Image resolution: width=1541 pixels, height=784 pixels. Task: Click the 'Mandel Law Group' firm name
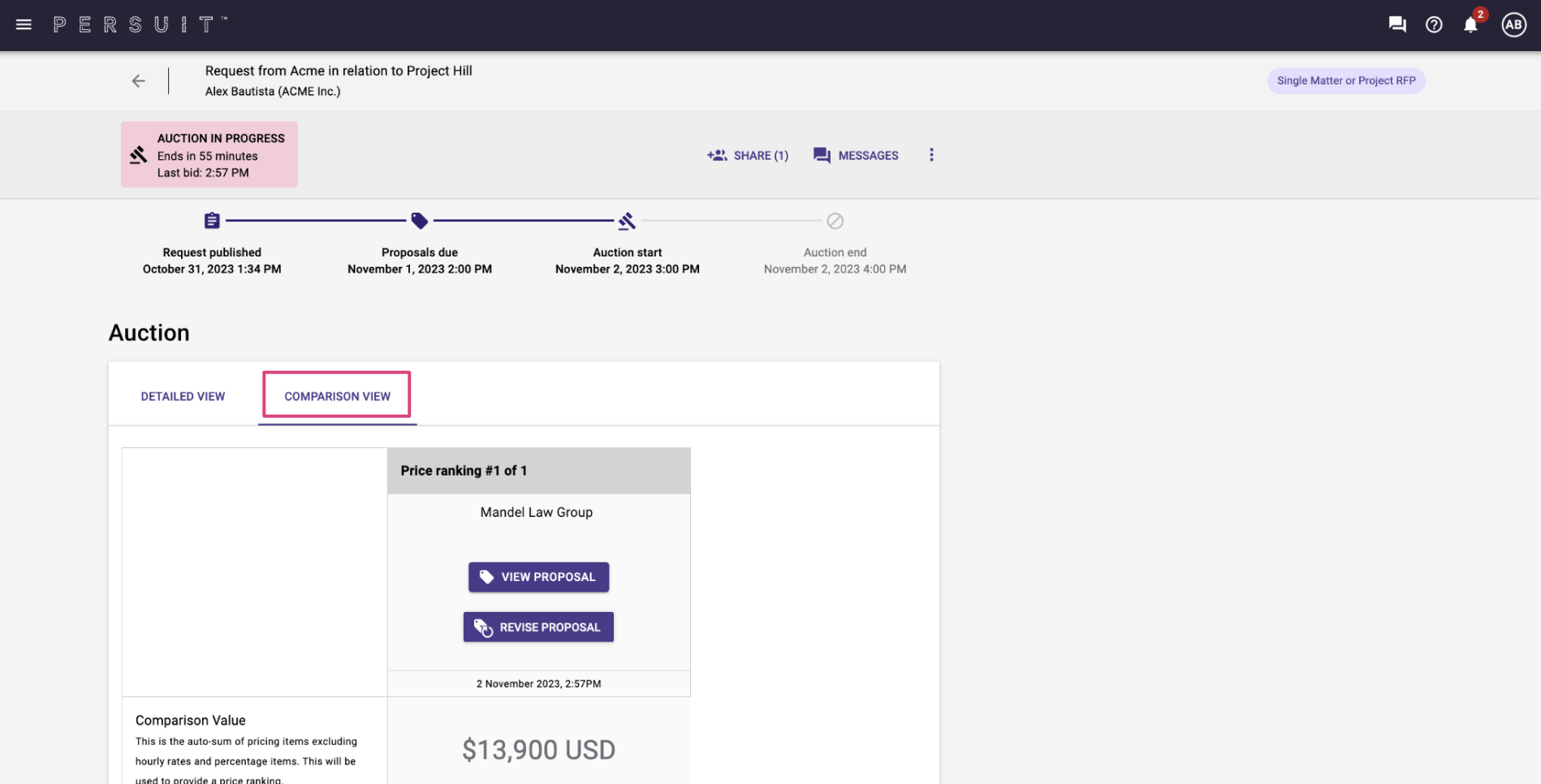tap(537, 512)
